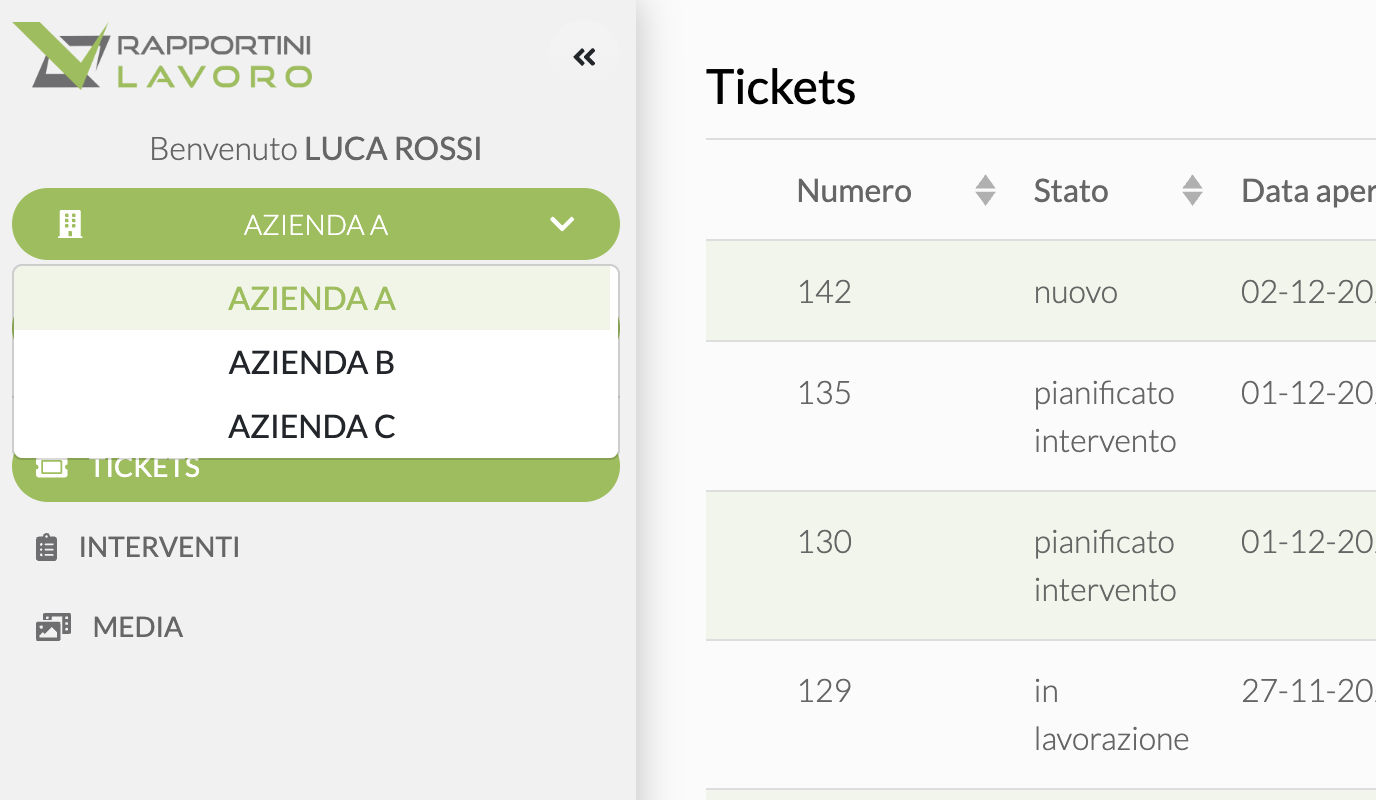Choose Azienda C in dropdown list
1376x800 pixels.
312,426
